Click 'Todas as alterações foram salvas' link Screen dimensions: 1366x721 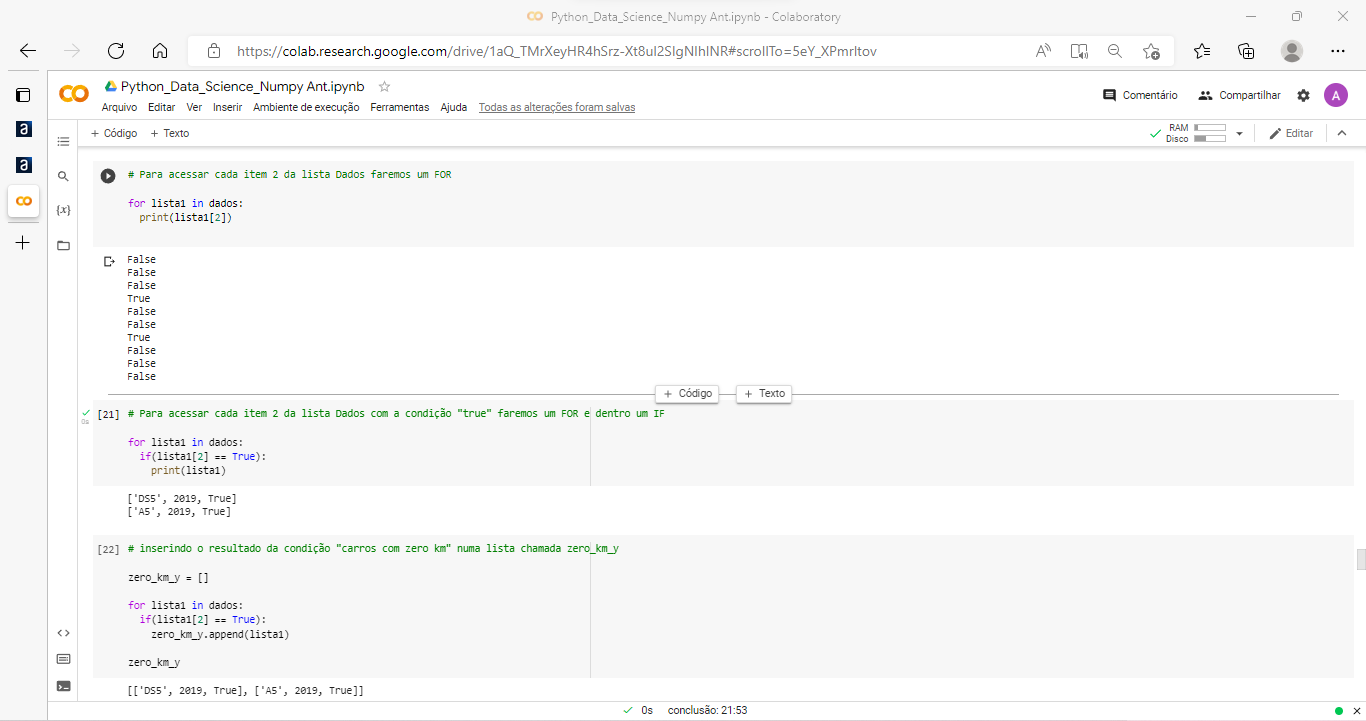click(556, 107)
